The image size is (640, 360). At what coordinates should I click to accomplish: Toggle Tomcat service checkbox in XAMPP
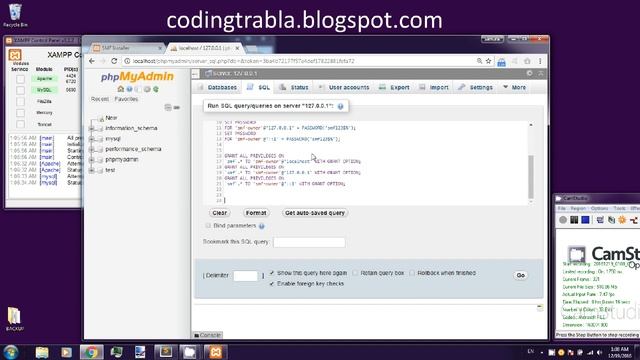tap(20, 124)
